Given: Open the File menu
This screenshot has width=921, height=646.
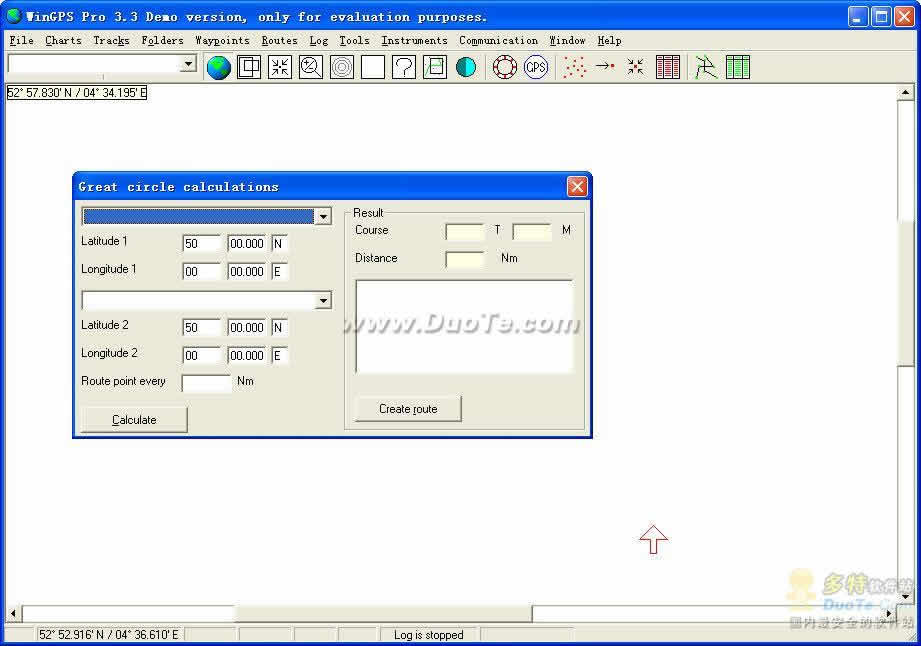Looking at the screenshot, I should (21, 41).
